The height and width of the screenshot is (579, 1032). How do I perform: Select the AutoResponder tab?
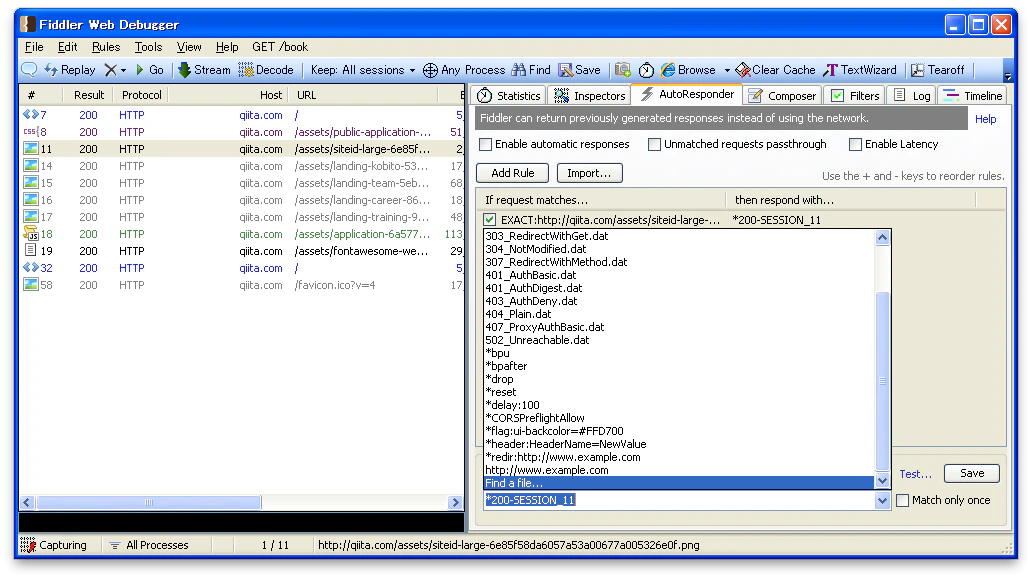click(x=686, y=94)
